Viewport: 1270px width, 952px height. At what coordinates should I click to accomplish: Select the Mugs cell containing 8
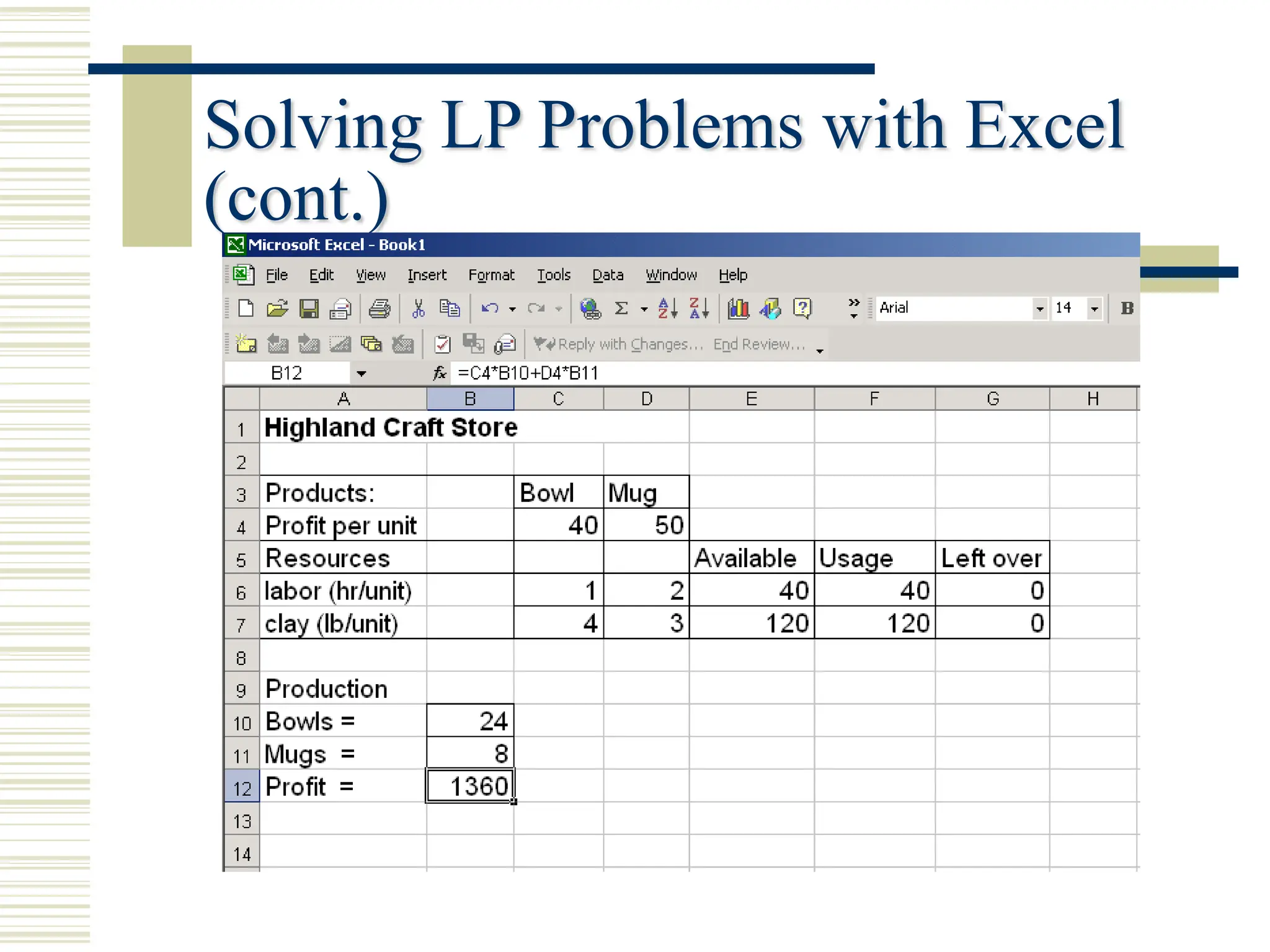470,754
